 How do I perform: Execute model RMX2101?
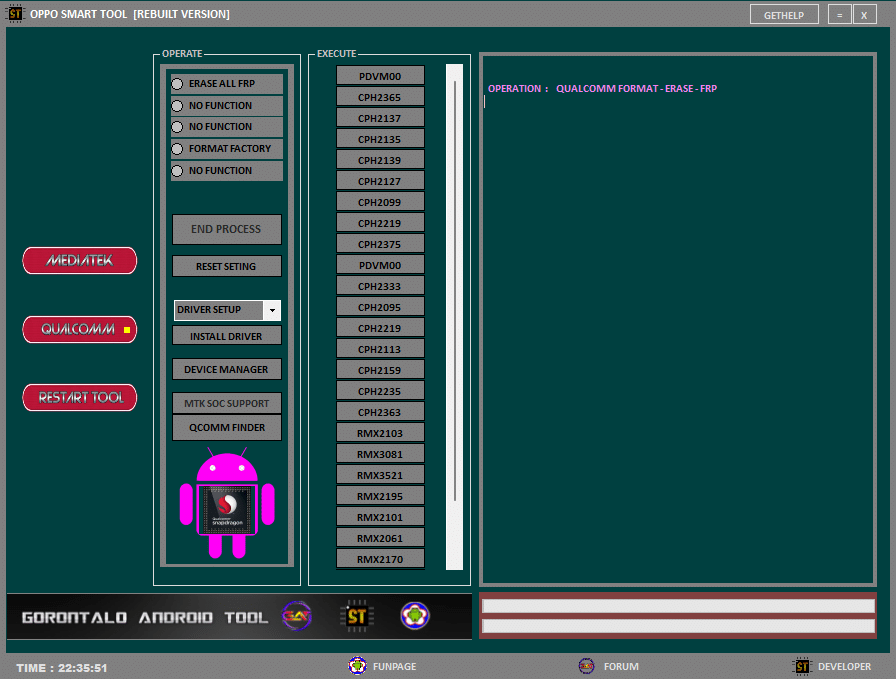(x=380, y=517)
